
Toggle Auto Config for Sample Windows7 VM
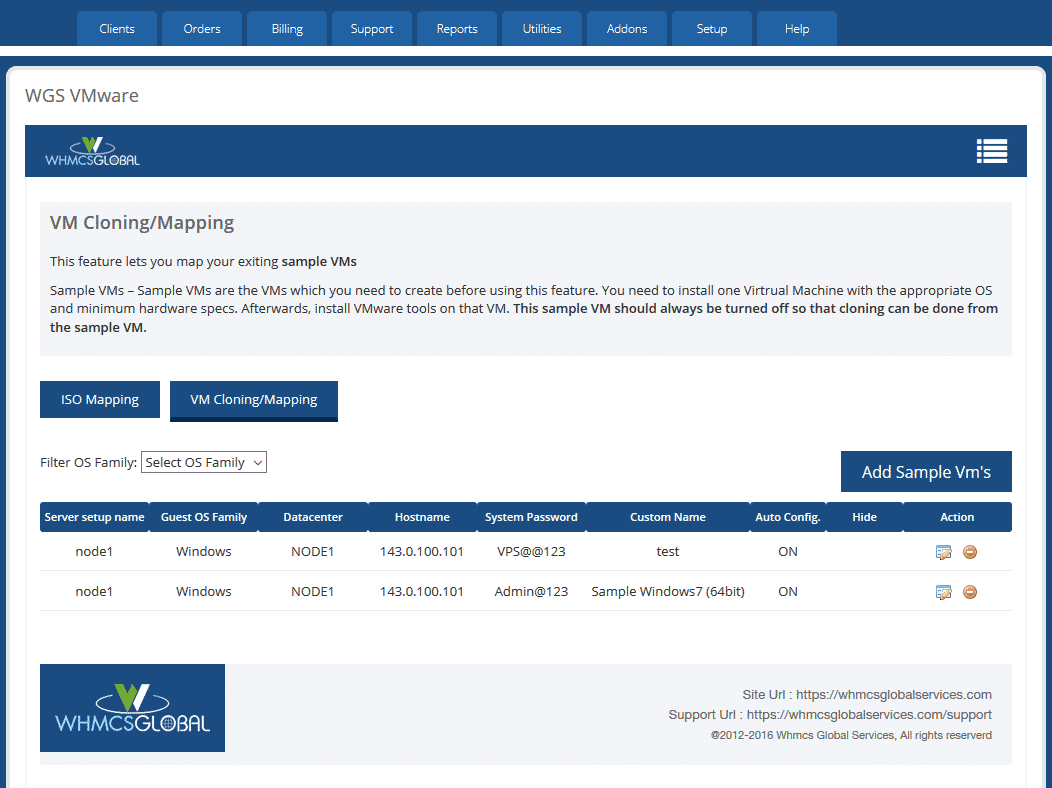click(787, 591)
